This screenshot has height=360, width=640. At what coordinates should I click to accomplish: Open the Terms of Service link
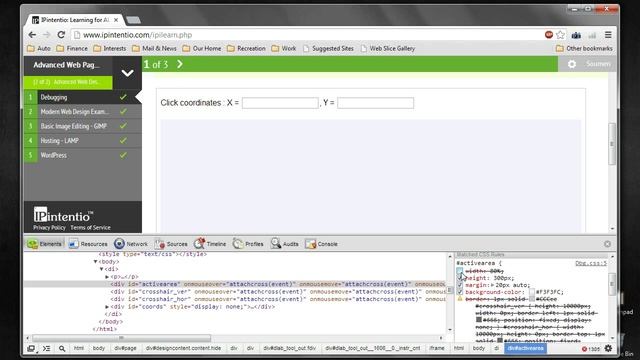click(x=90, y=228)
